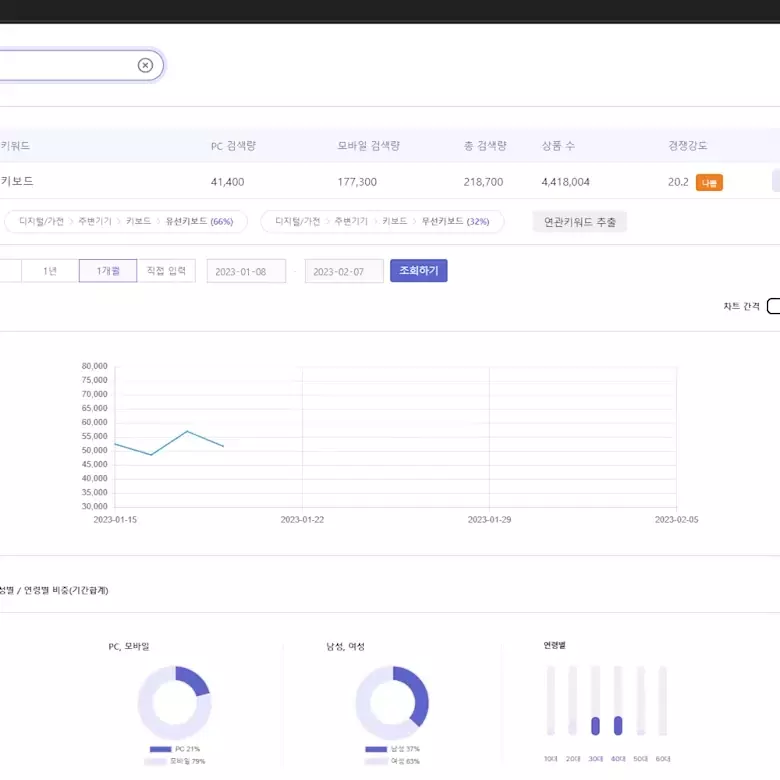Click the 모바일 79% legend swatch
The width and height of the screenshot is (780, 780).
pos(155,762)
